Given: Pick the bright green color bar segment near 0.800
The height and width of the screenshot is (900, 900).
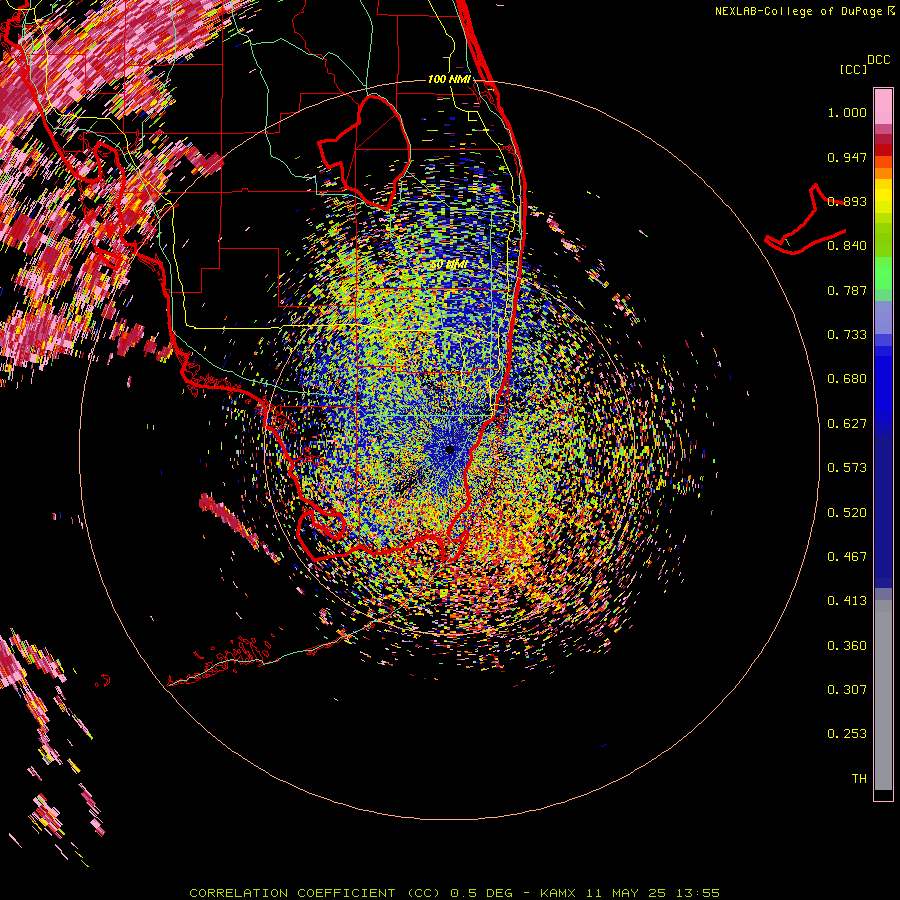Looking at the screenshot, I should click(x=883, y=273).
